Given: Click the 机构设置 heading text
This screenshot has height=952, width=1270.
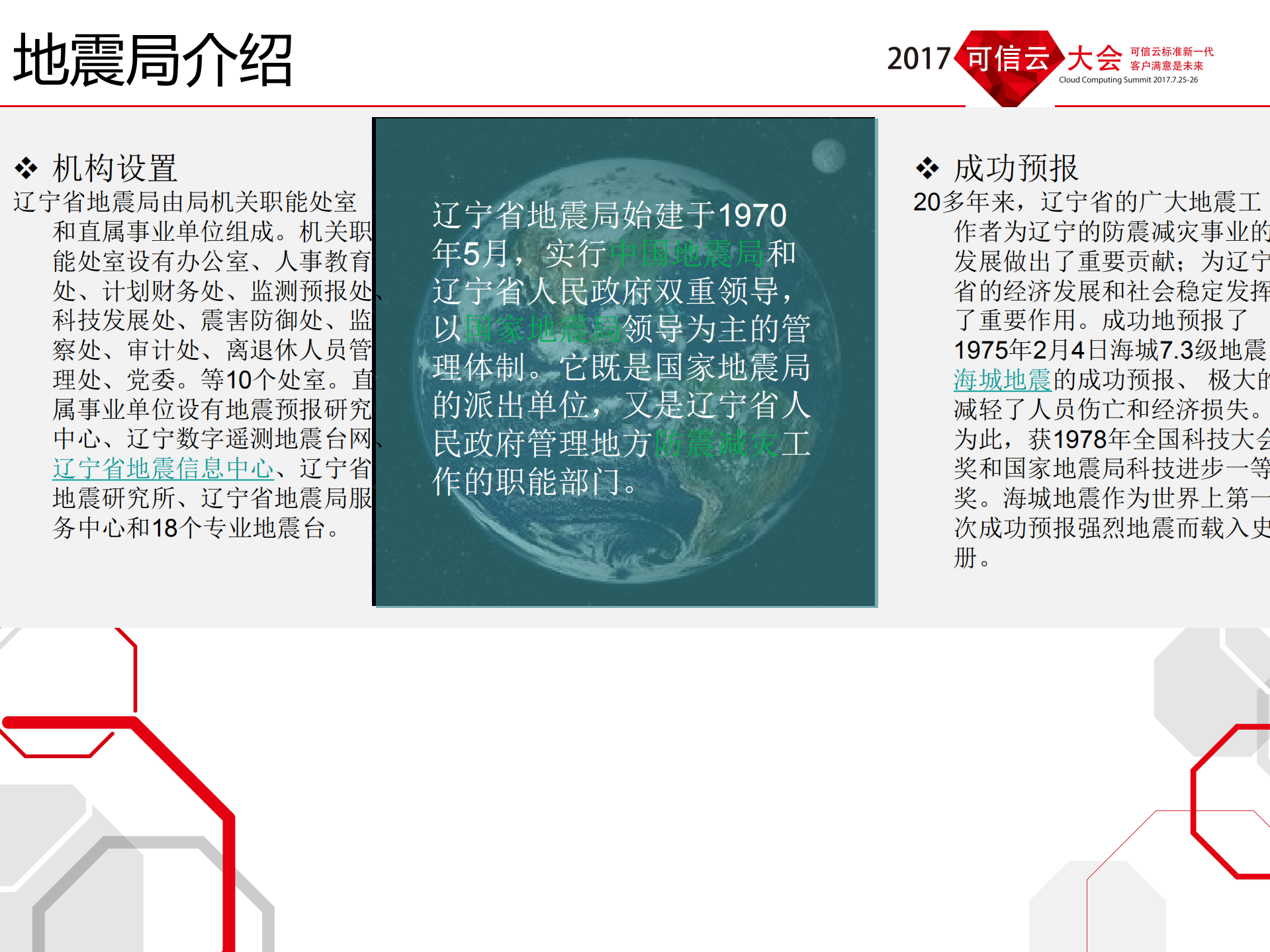Looking at the screenshot, I should click(114, 167).
